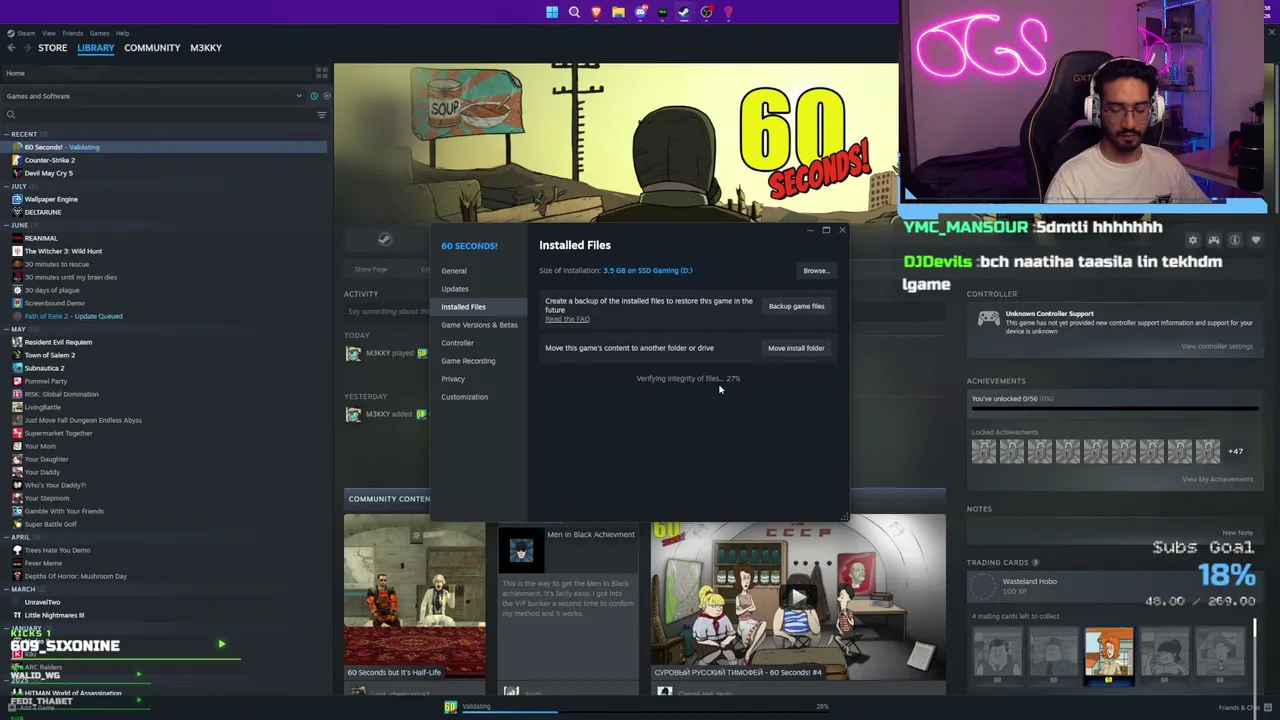Go to the STORE tab

[x=53, y=48]
